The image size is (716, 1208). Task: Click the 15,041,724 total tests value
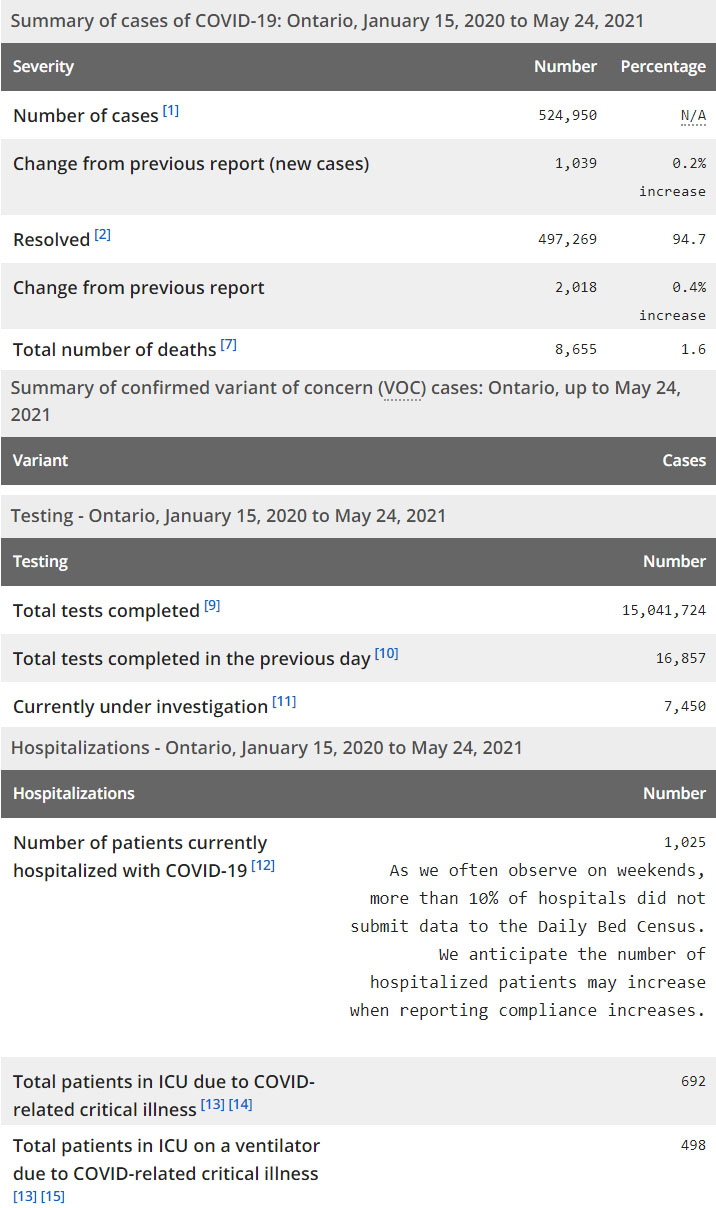click(x=663, y=611)
